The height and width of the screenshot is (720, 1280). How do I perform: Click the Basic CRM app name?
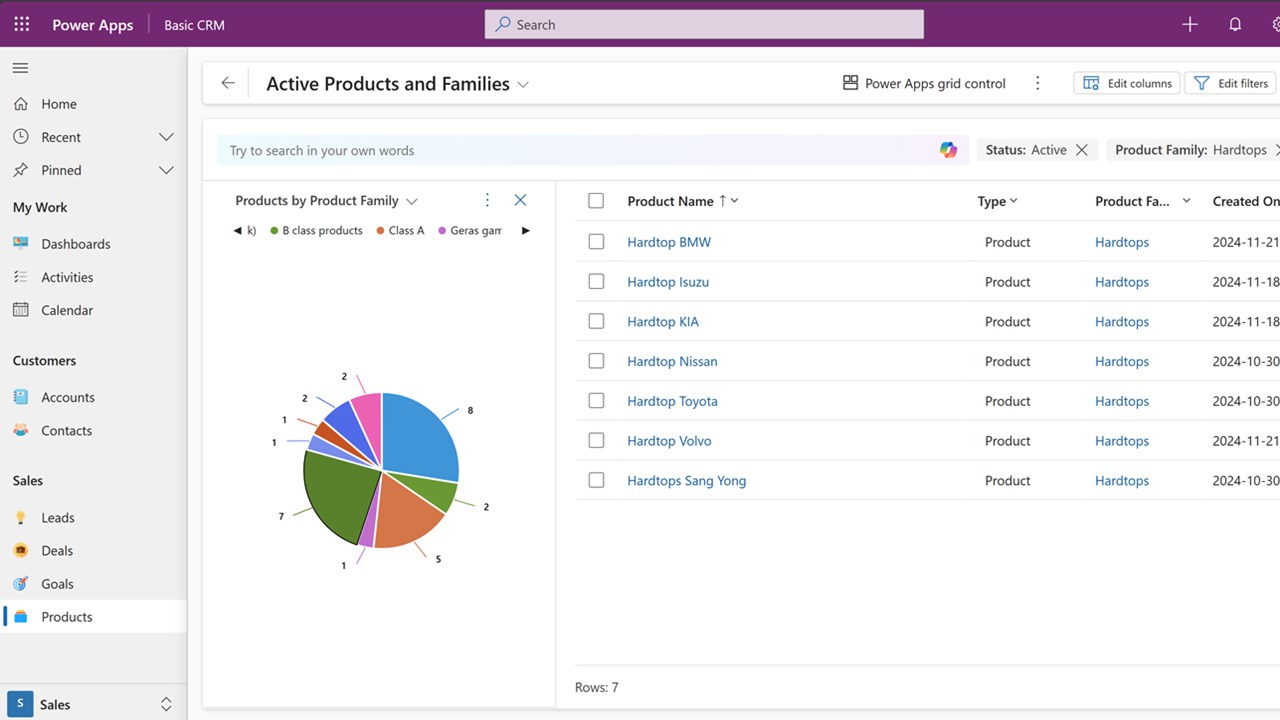pos(194,25)
